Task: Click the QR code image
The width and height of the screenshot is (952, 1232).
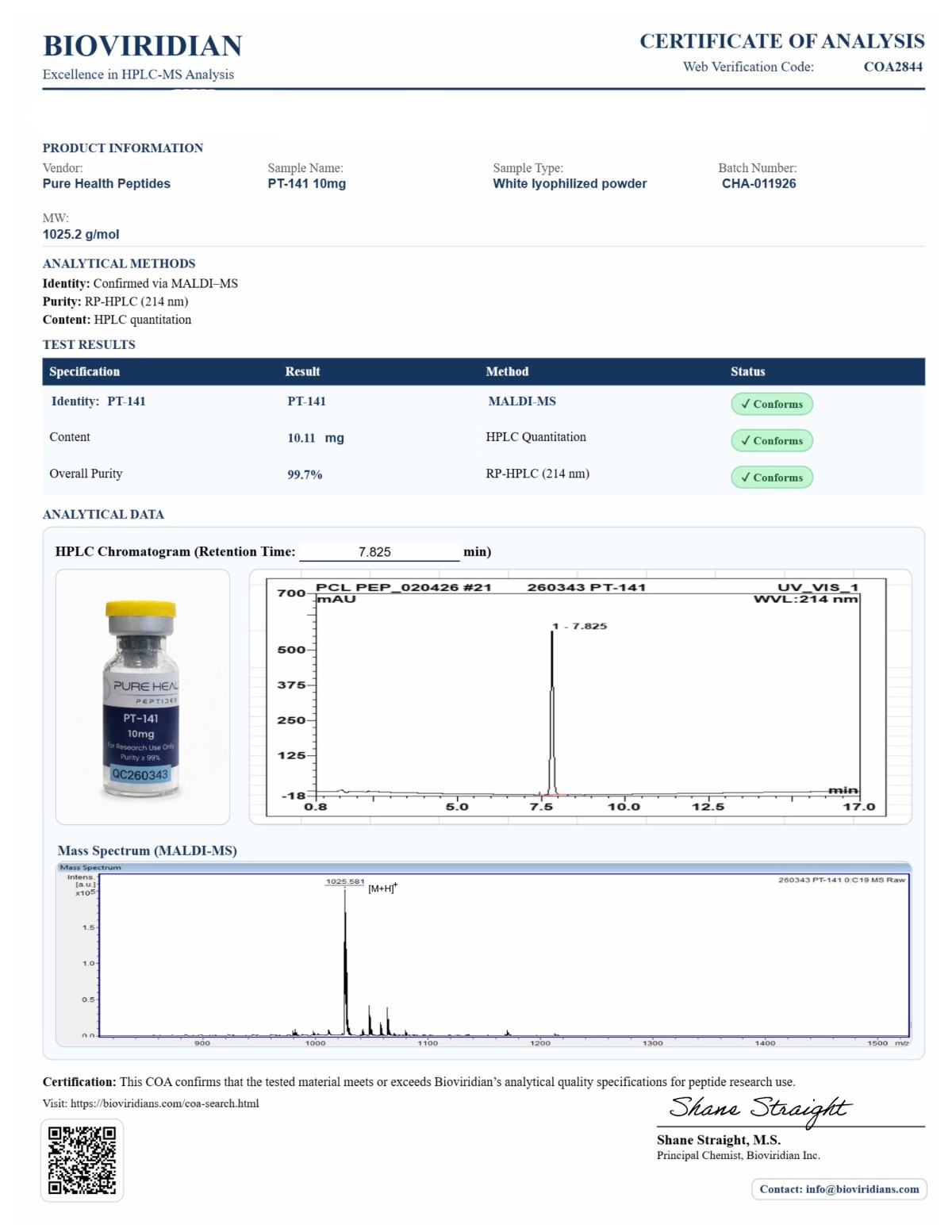Action: coord(82,1160)
